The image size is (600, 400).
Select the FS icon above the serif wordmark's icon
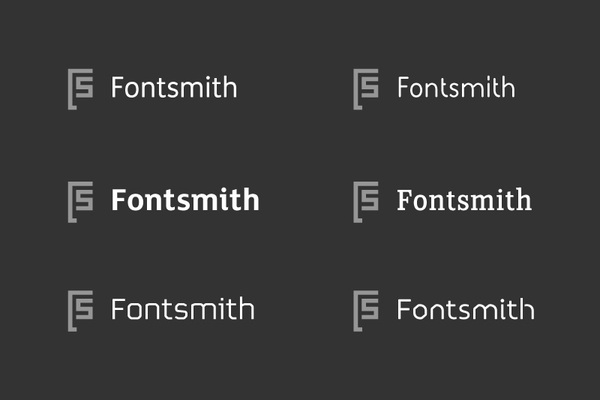365,89
